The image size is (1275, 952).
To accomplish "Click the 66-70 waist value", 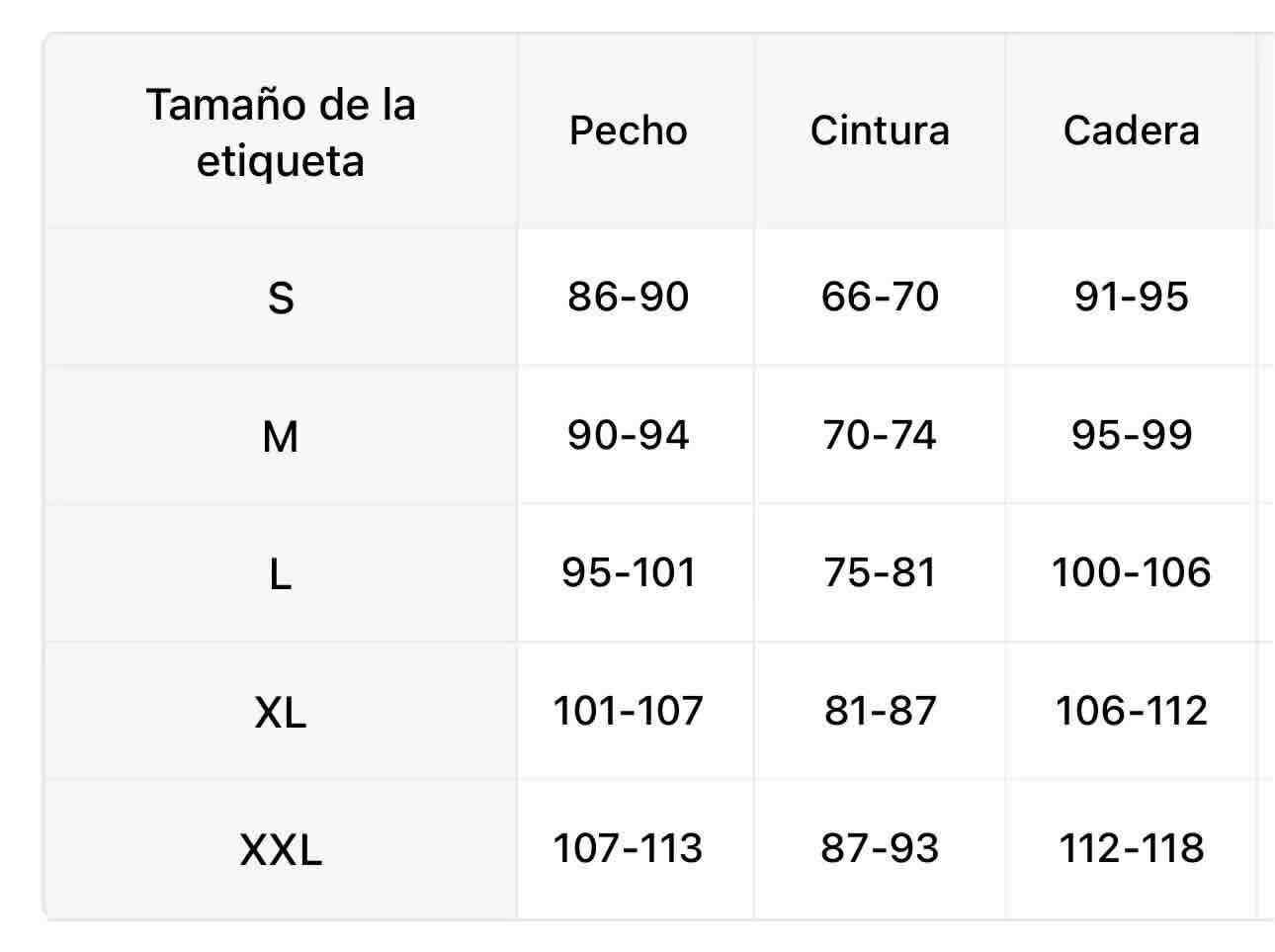I will [x=880, y=297].
